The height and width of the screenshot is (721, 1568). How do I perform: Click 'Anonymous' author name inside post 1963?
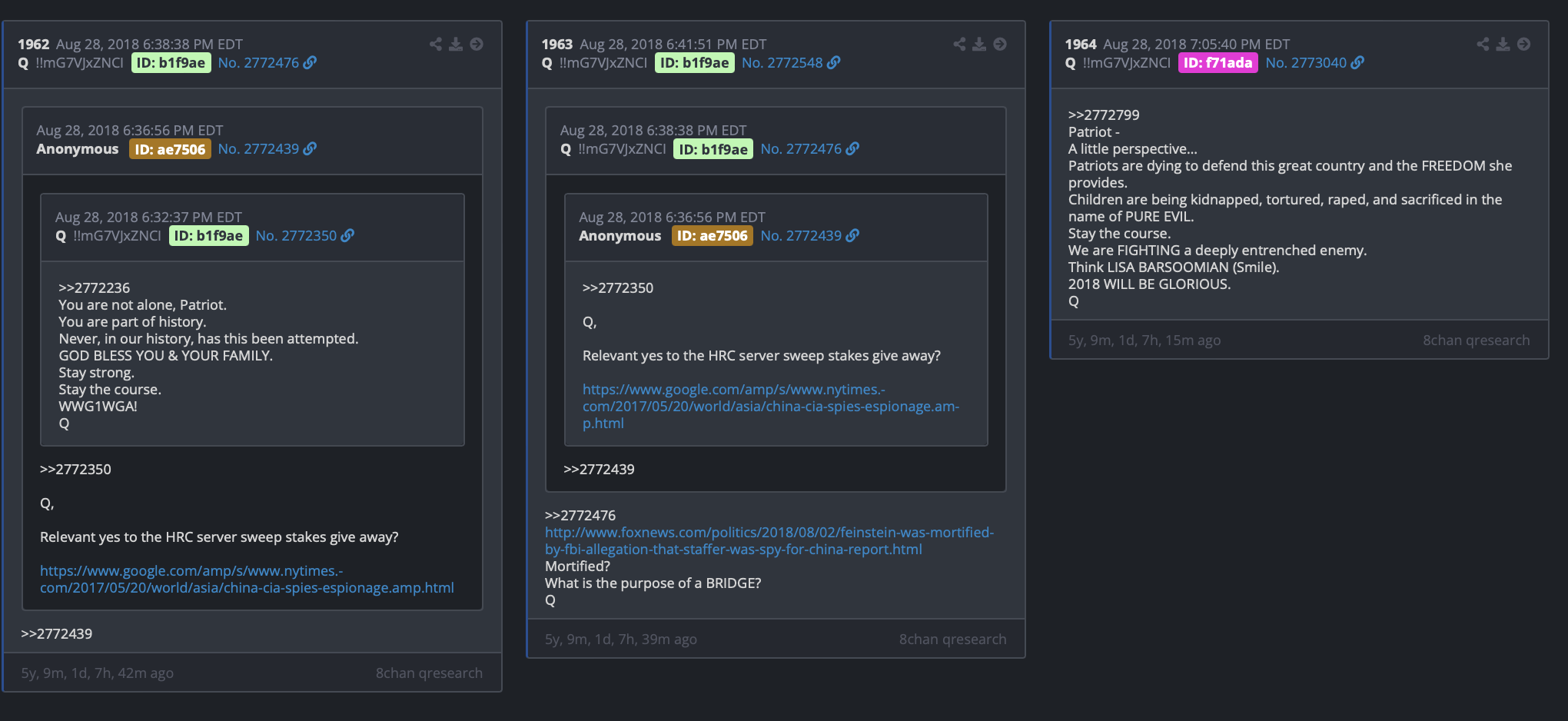pyautogui.click(x=620, y=235)
